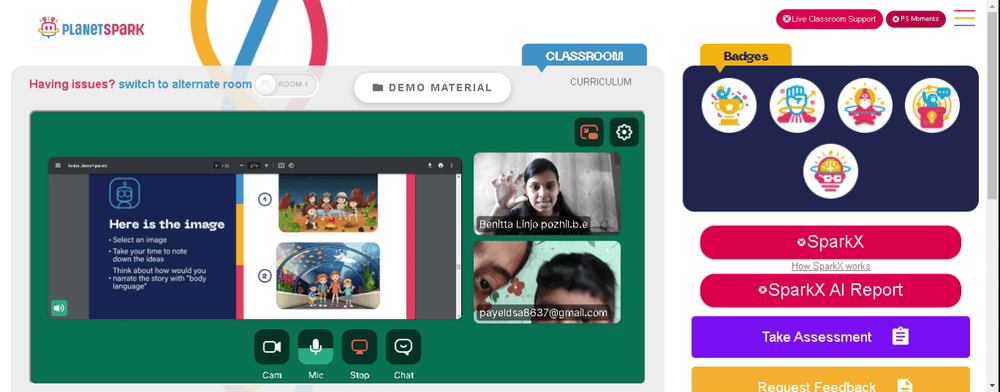Click the switch to alternate room link
The width and height of the screenshot is (1000, 392).
(185, 84)
